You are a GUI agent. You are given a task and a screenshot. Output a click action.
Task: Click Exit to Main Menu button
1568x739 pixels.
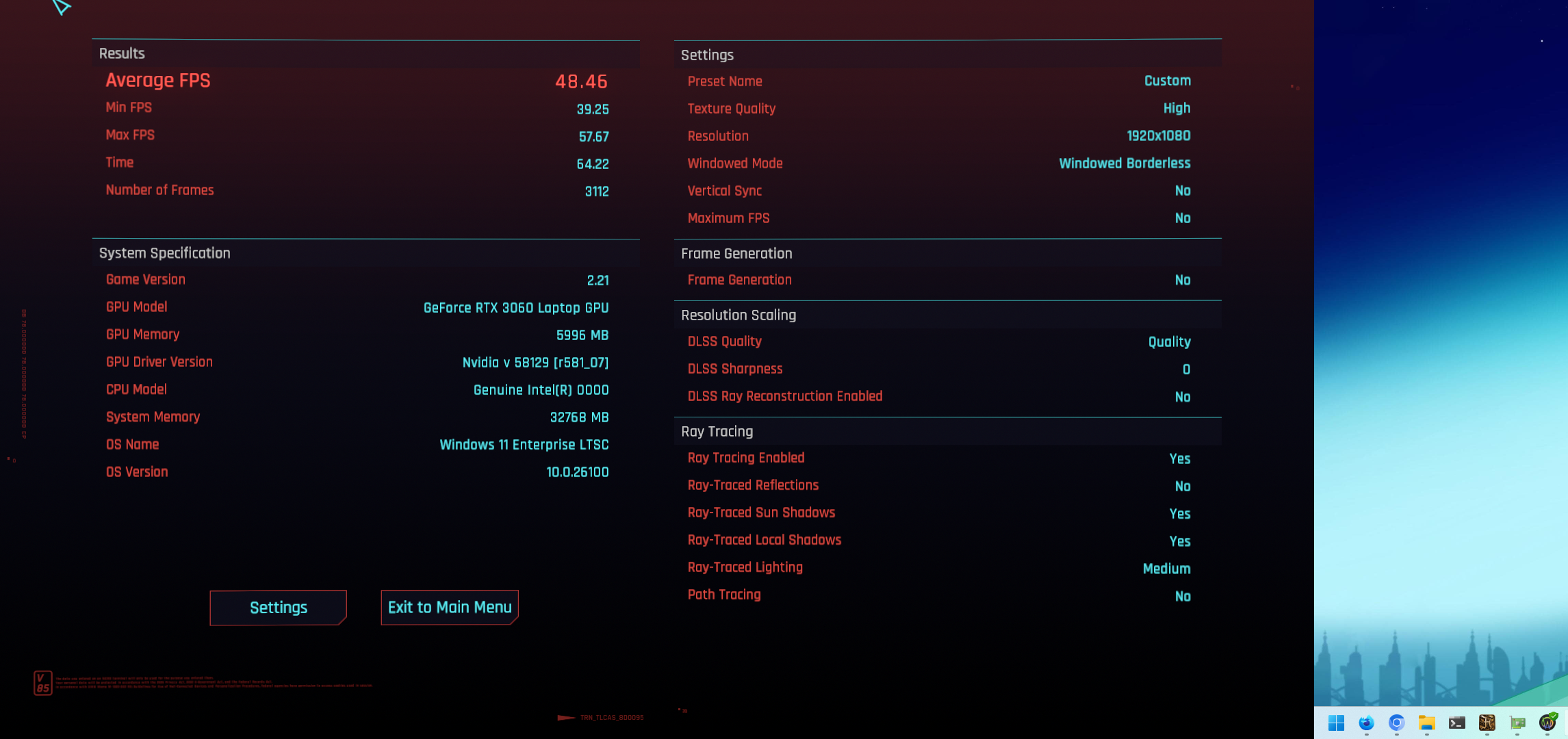coord(450,608)
